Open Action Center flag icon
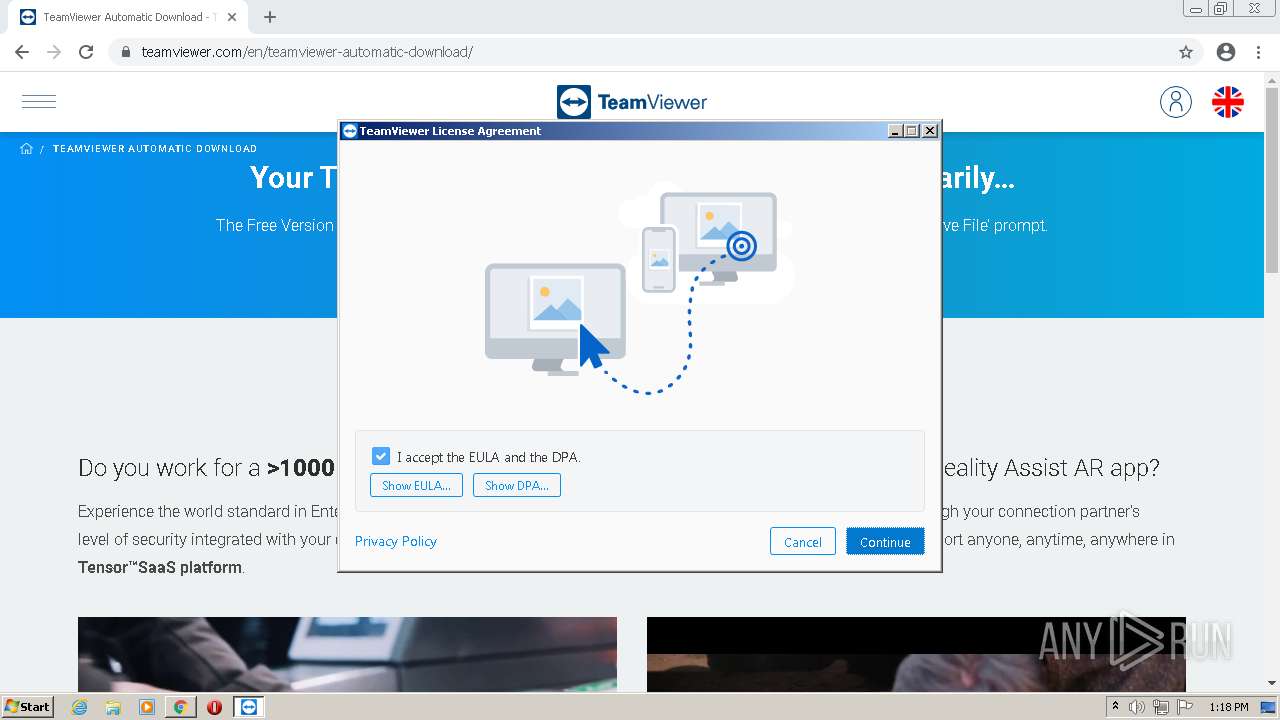 tap(1185, 707)
